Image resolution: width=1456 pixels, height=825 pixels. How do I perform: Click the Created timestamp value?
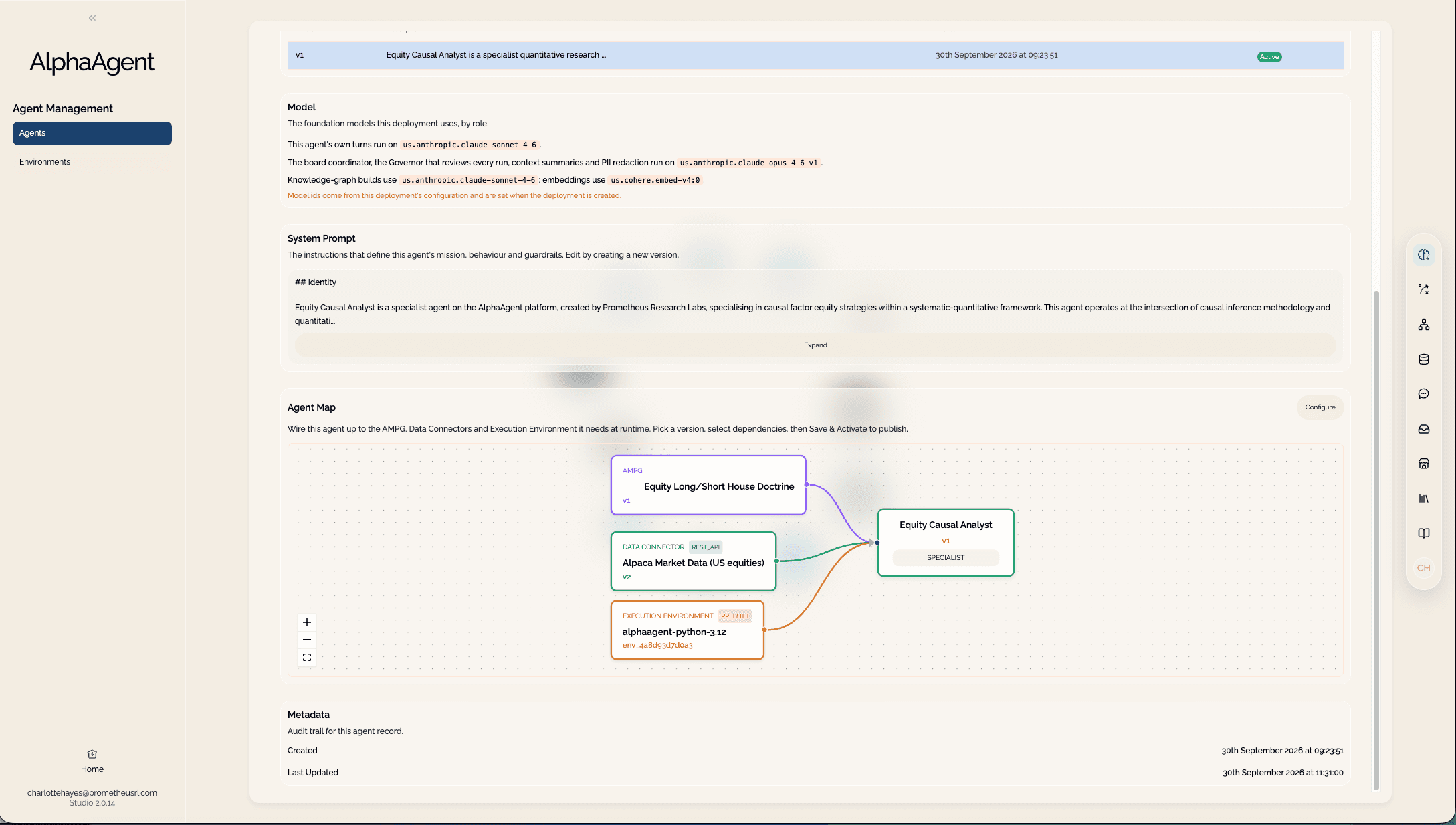1282,751
